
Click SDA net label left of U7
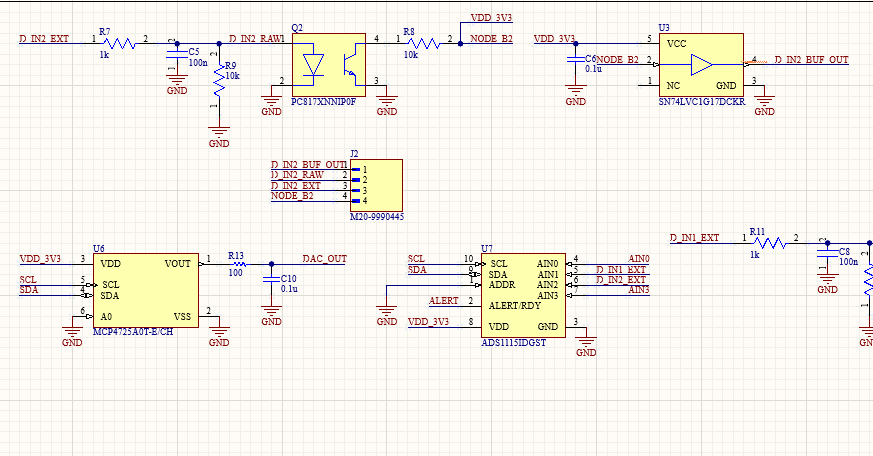pos(418,269)
